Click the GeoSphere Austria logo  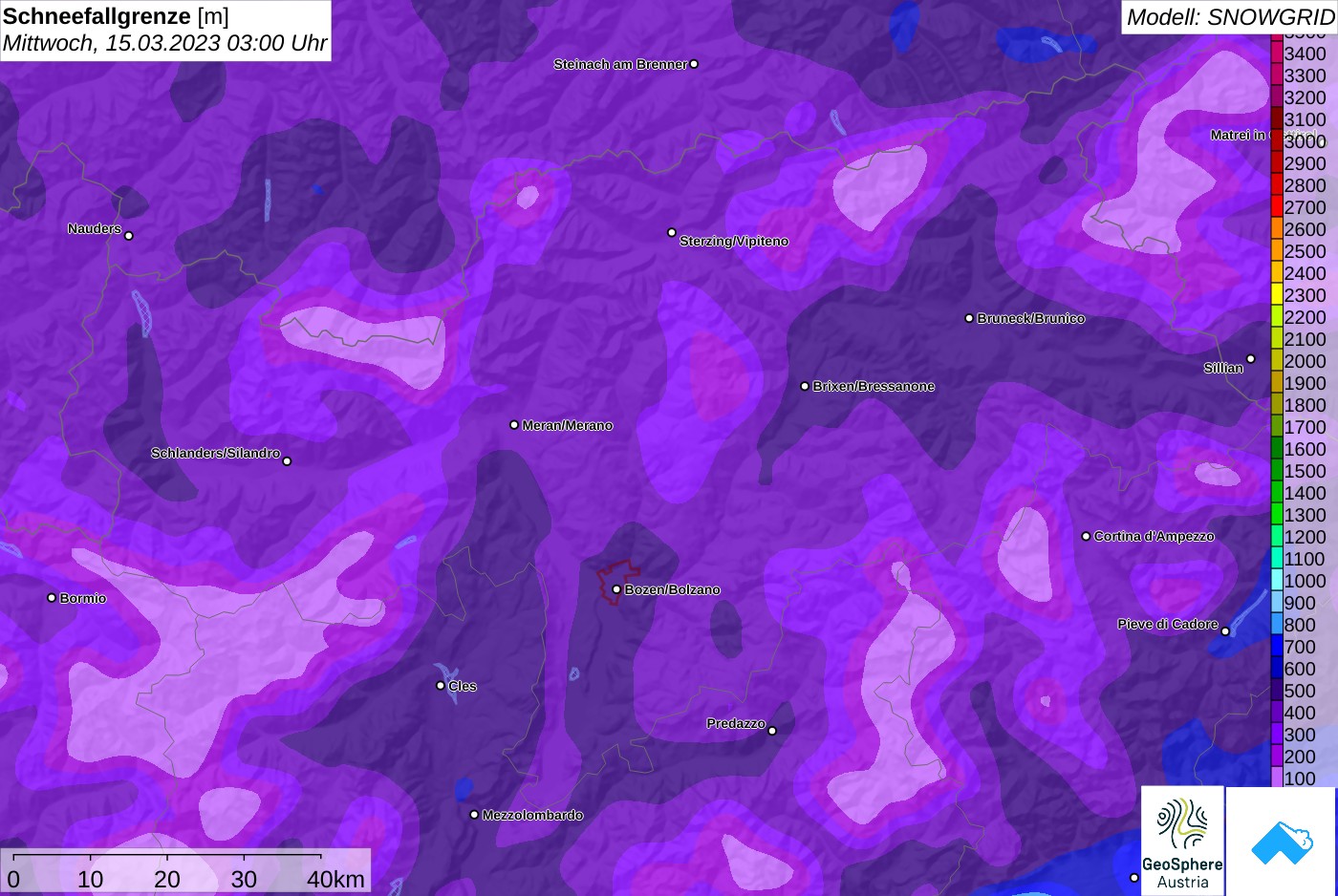tap(1182, 841)
